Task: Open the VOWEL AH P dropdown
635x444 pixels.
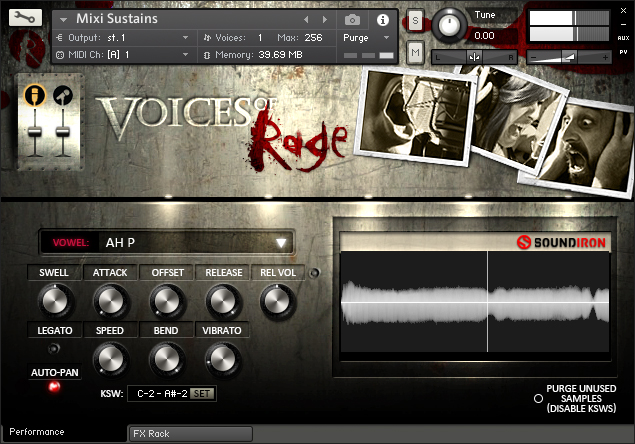Action: point(166,242)
